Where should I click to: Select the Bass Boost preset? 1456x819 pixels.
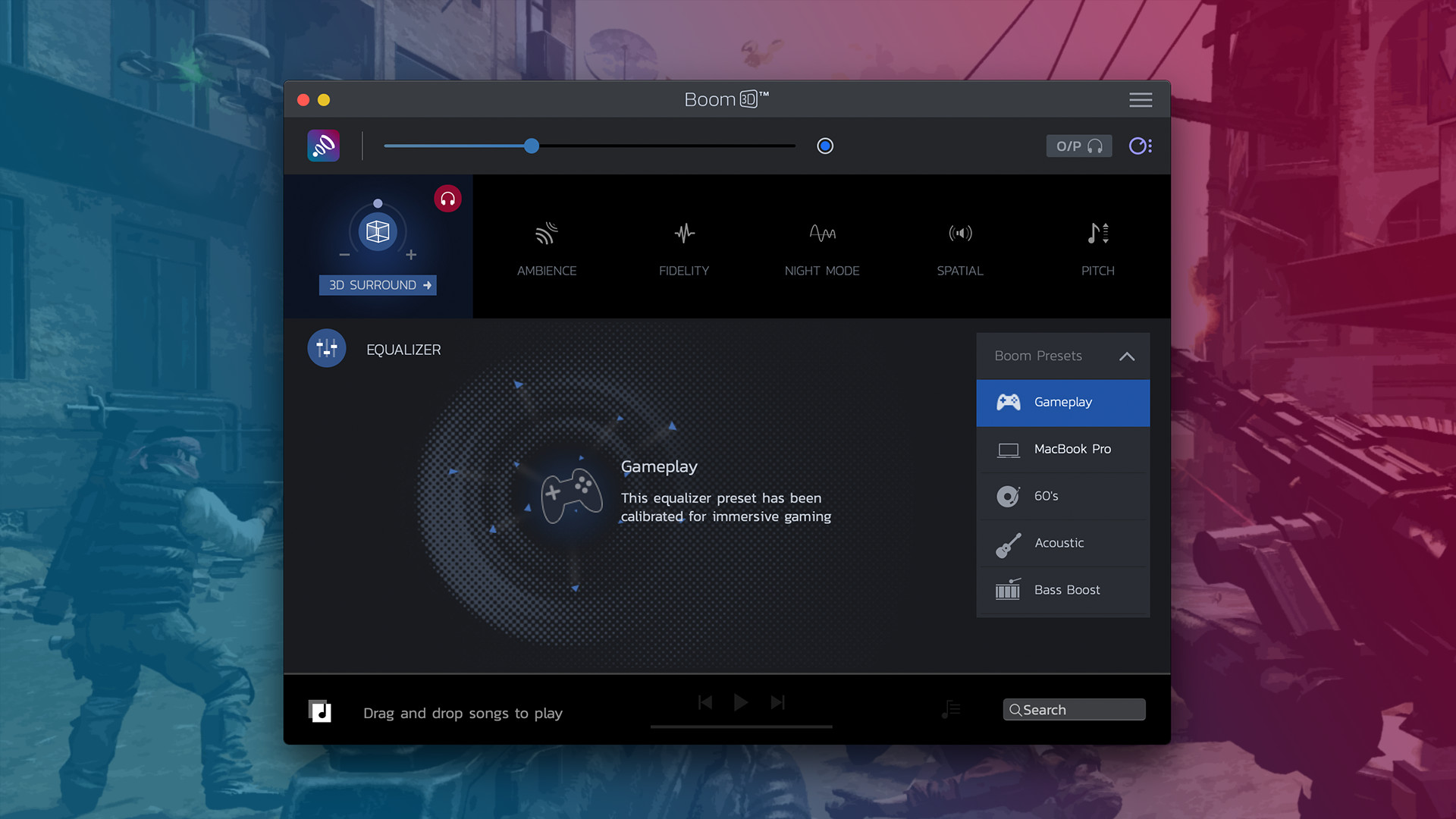[x=1063, y=590]
